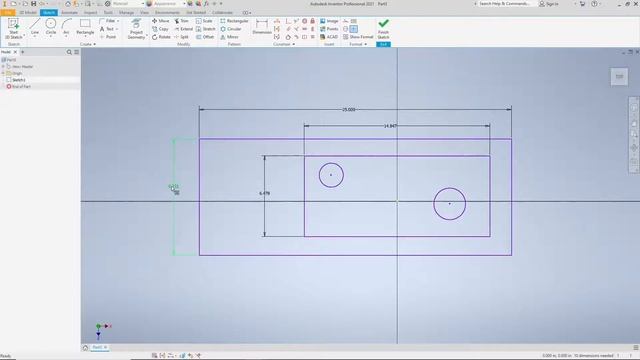
Task: Select the Stretch tool
Action: (205, 29)
